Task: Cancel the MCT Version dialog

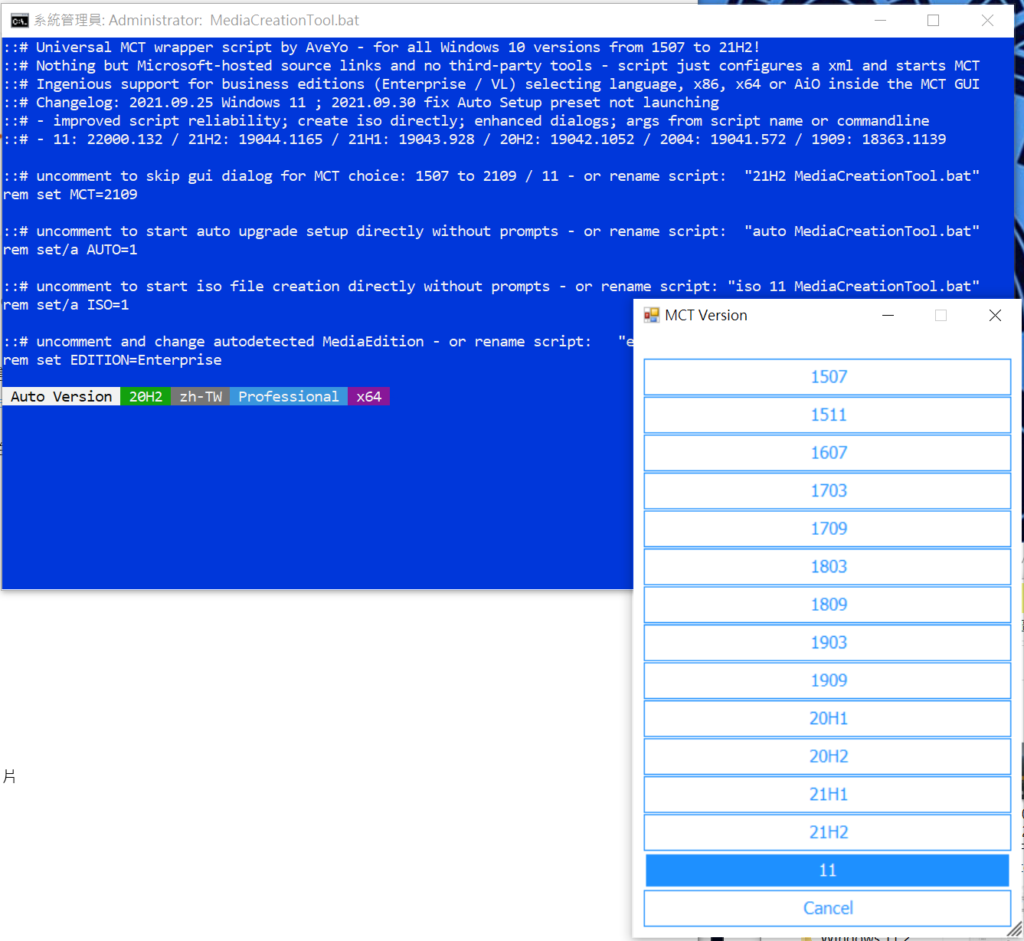Action: (x=827, y=908)
